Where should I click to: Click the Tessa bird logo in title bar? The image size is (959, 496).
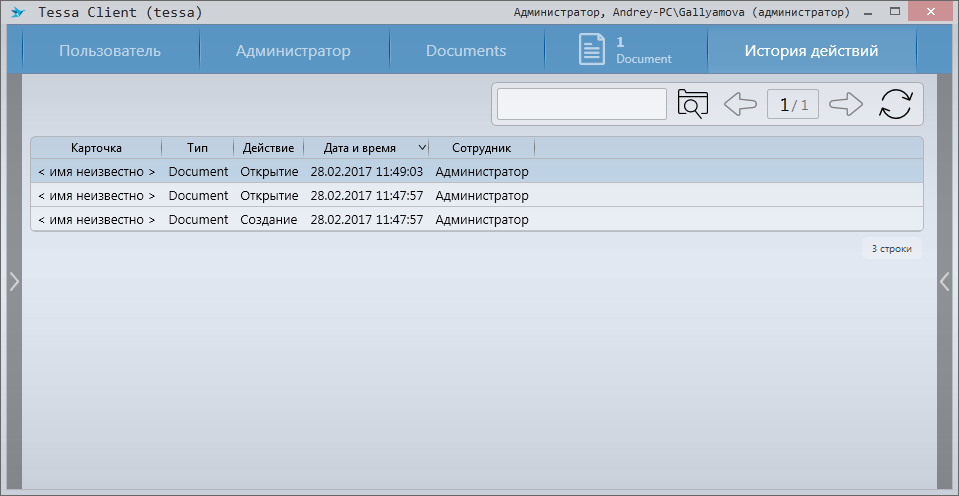click(x=17, y=13)
